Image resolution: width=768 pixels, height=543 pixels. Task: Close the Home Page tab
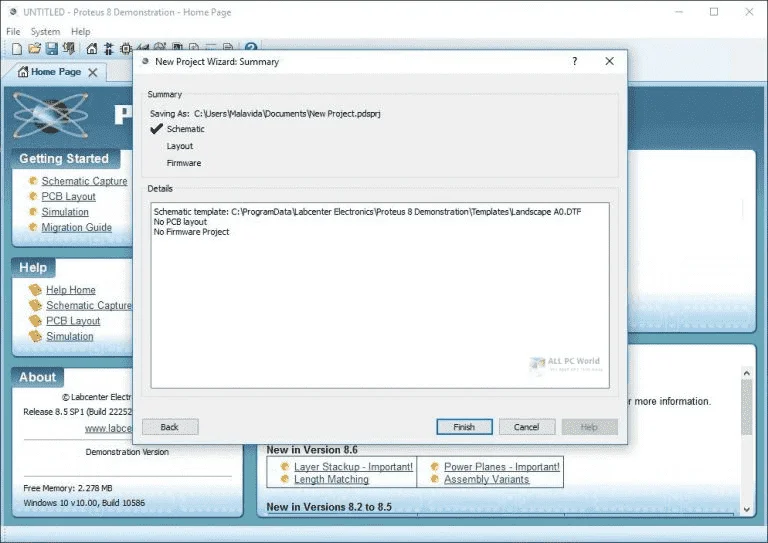click(93, 72)
